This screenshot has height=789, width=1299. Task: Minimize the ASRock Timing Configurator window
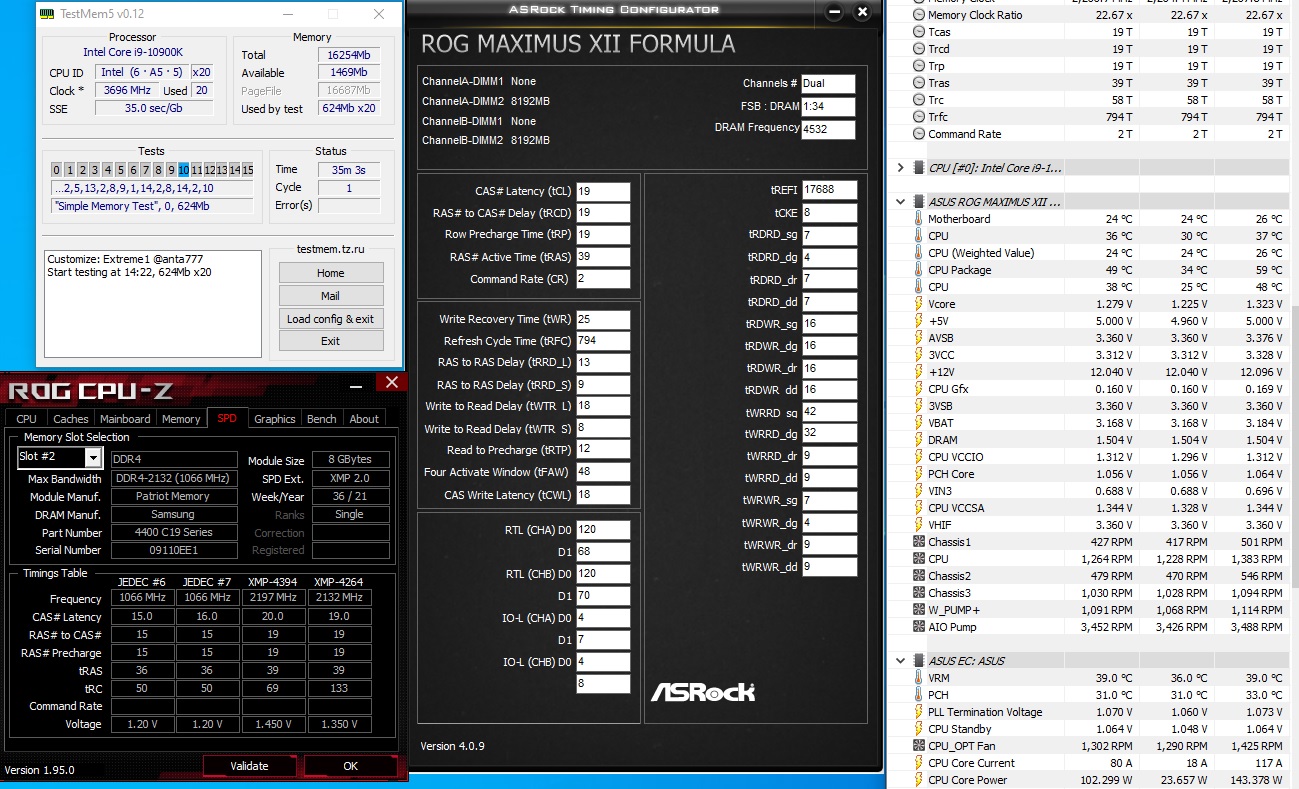835,13
